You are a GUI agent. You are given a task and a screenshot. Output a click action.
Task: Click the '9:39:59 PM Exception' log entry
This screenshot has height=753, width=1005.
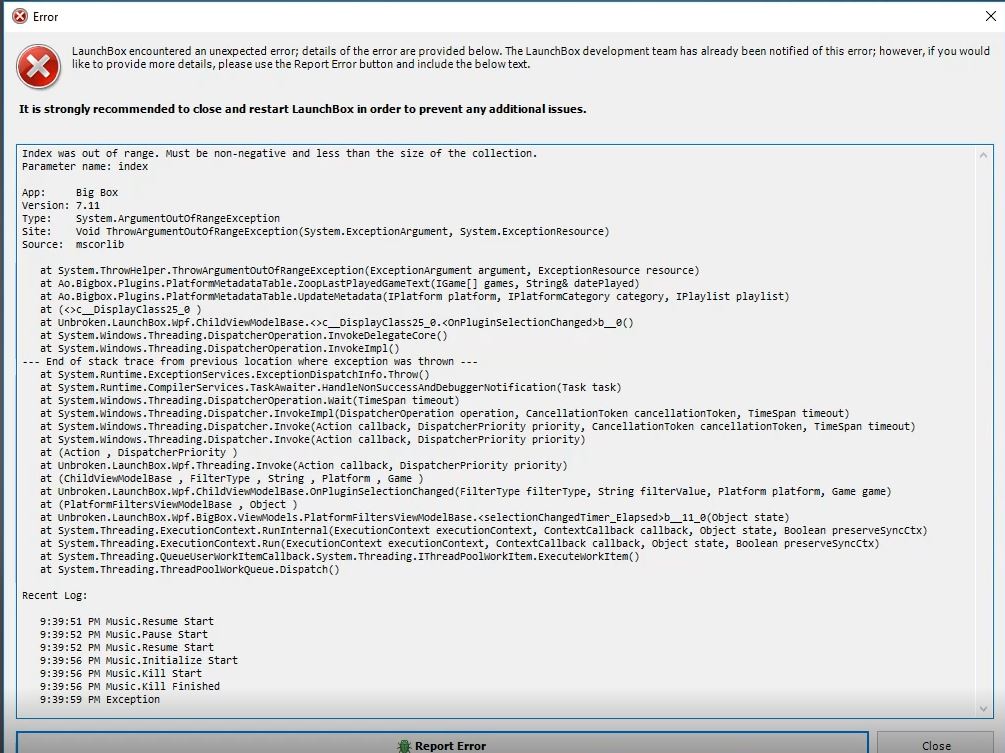click(x=100, y=699)
